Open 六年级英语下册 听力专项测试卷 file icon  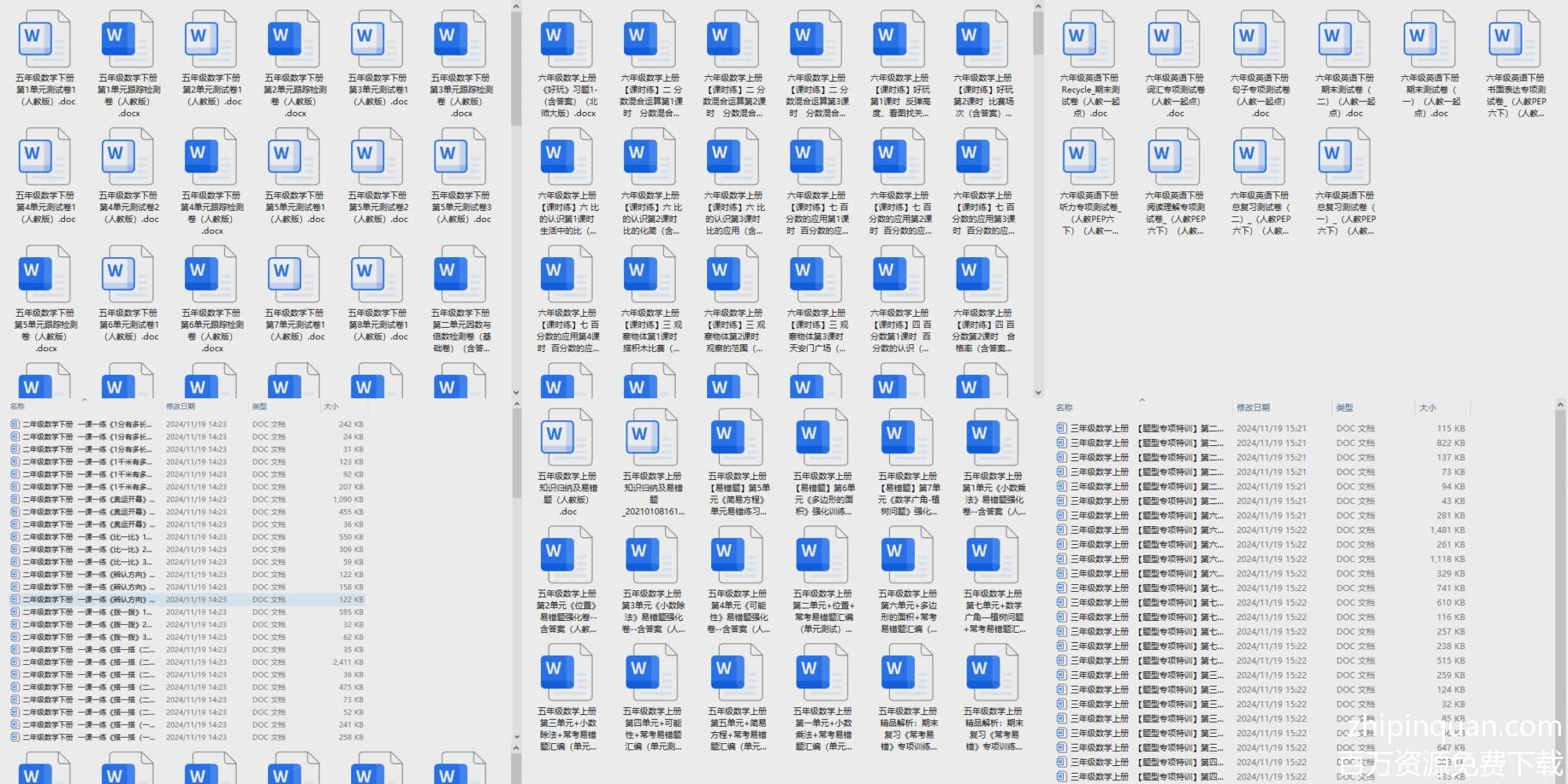click(x=1089, y=157)
